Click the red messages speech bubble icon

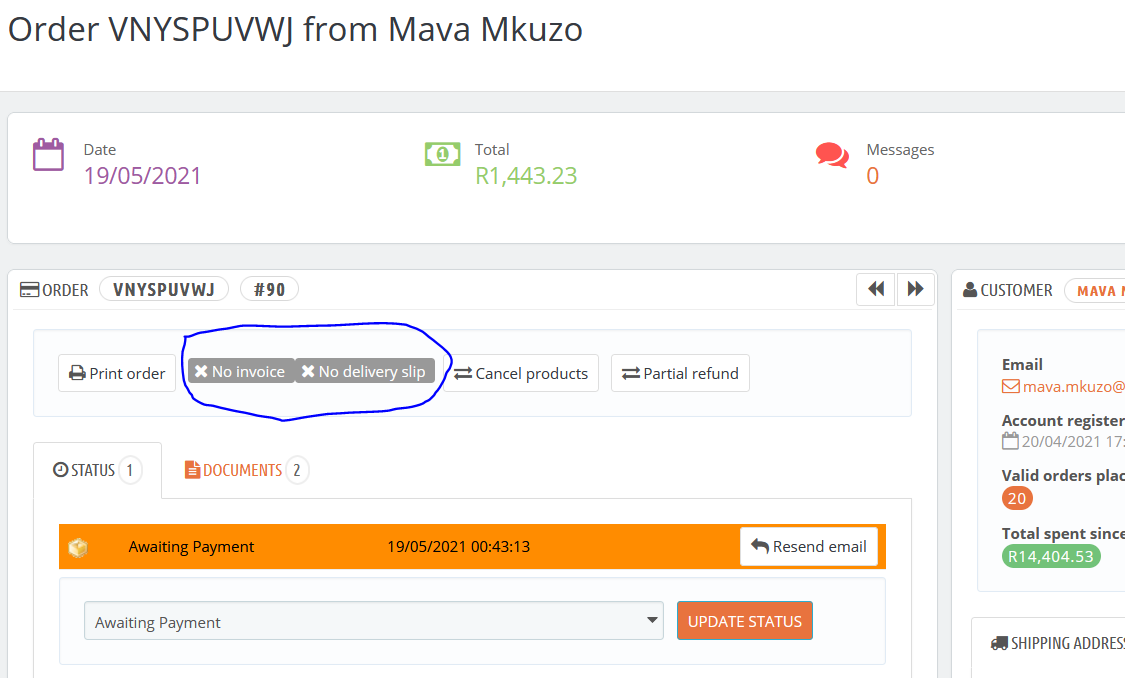tap(832, 155)
